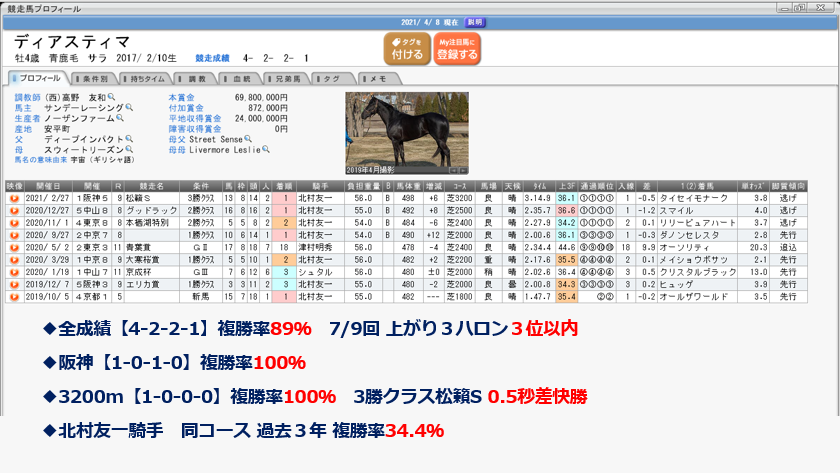Viewport: 840px width, 473px height.
Task: Click video icon for 京成杯 race
Action: [x=15, y=271]
